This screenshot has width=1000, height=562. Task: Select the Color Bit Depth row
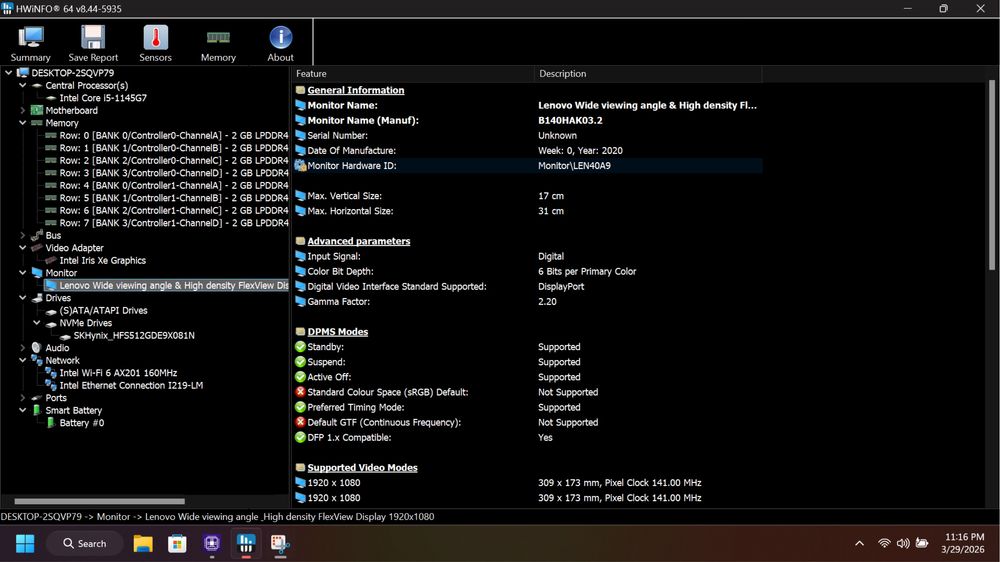(528, 271)
